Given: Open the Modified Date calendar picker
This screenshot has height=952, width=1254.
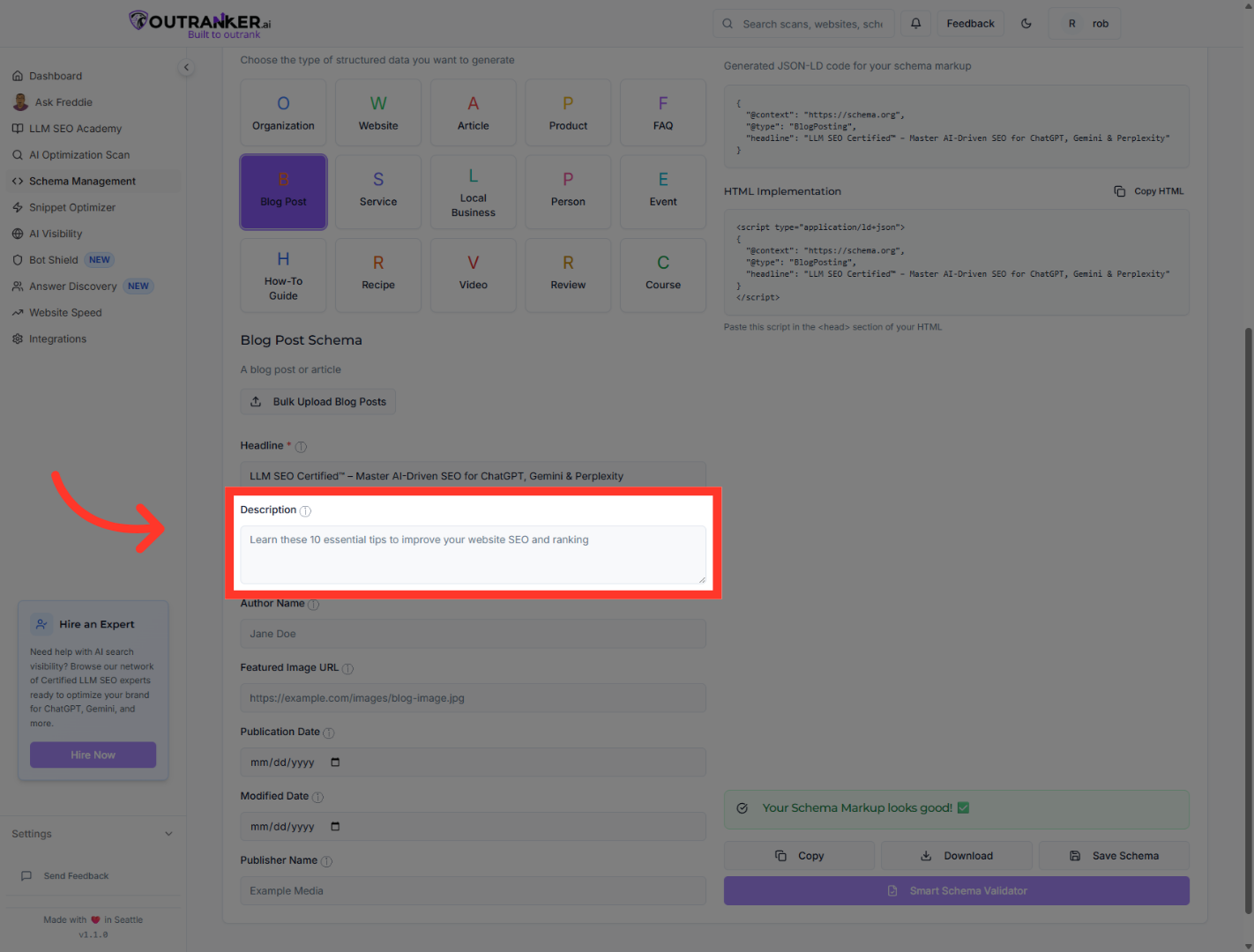Looking at the screenshot, I should click(335, 827).
